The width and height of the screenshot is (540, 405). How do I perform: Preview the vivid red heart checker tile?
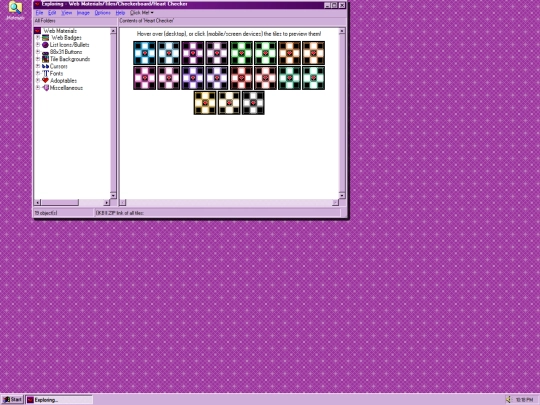[241, 78]
